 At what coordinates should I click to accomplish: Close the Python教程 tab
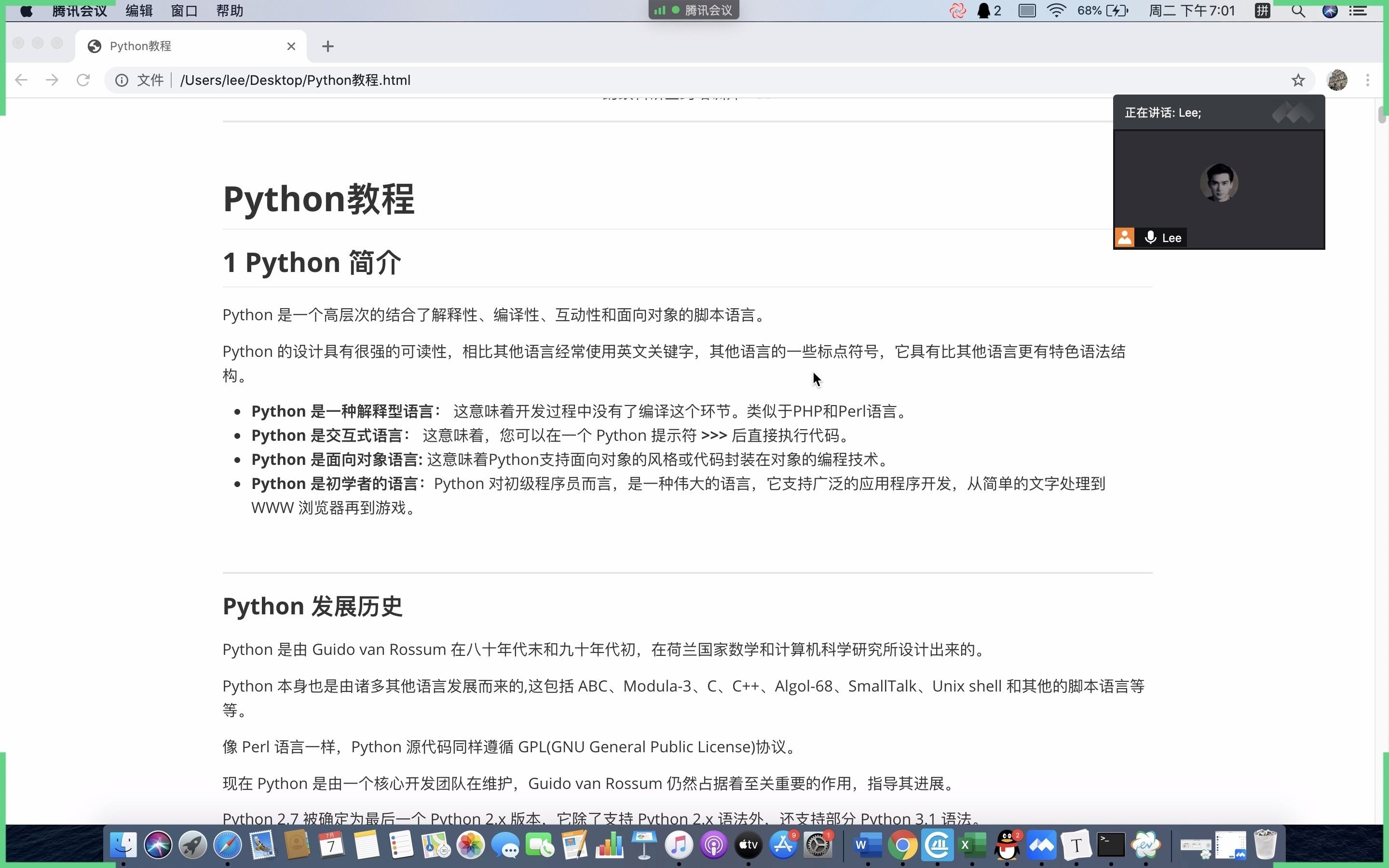click(x=291, y=46)
